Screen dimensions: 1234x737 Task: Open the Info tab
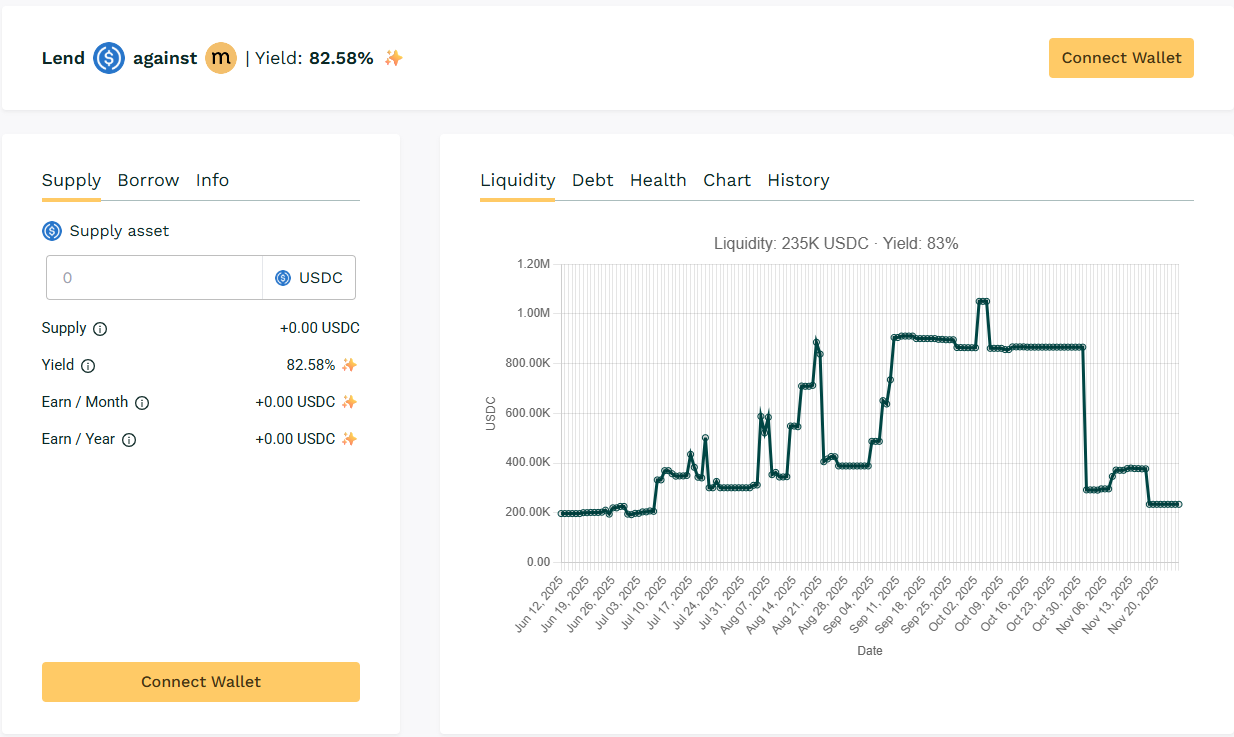click(x=212, y=180)
